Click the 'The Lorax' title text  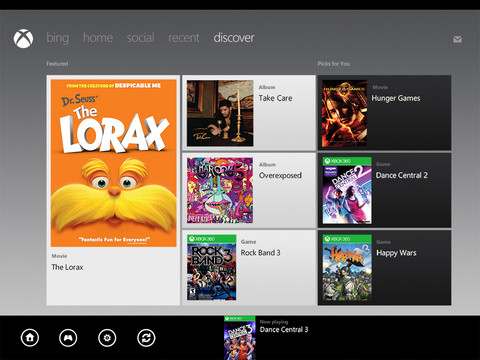(x=67, y=267)
